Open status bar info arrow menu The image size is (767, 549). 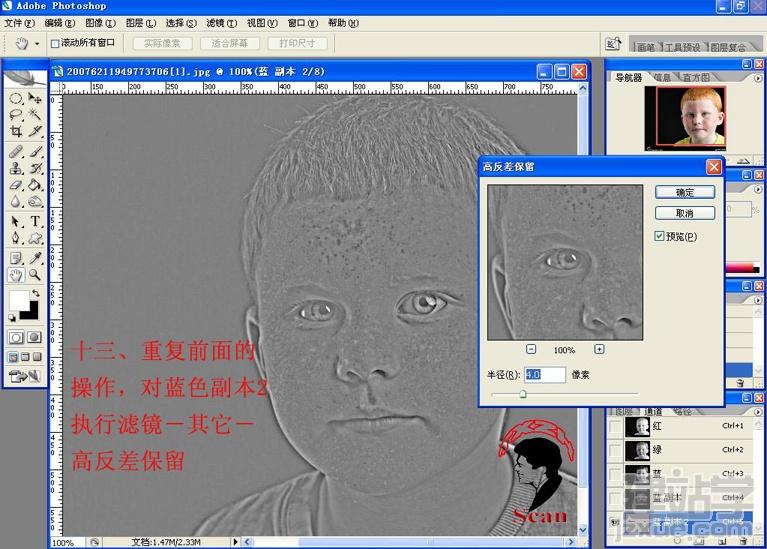(235, 542)
